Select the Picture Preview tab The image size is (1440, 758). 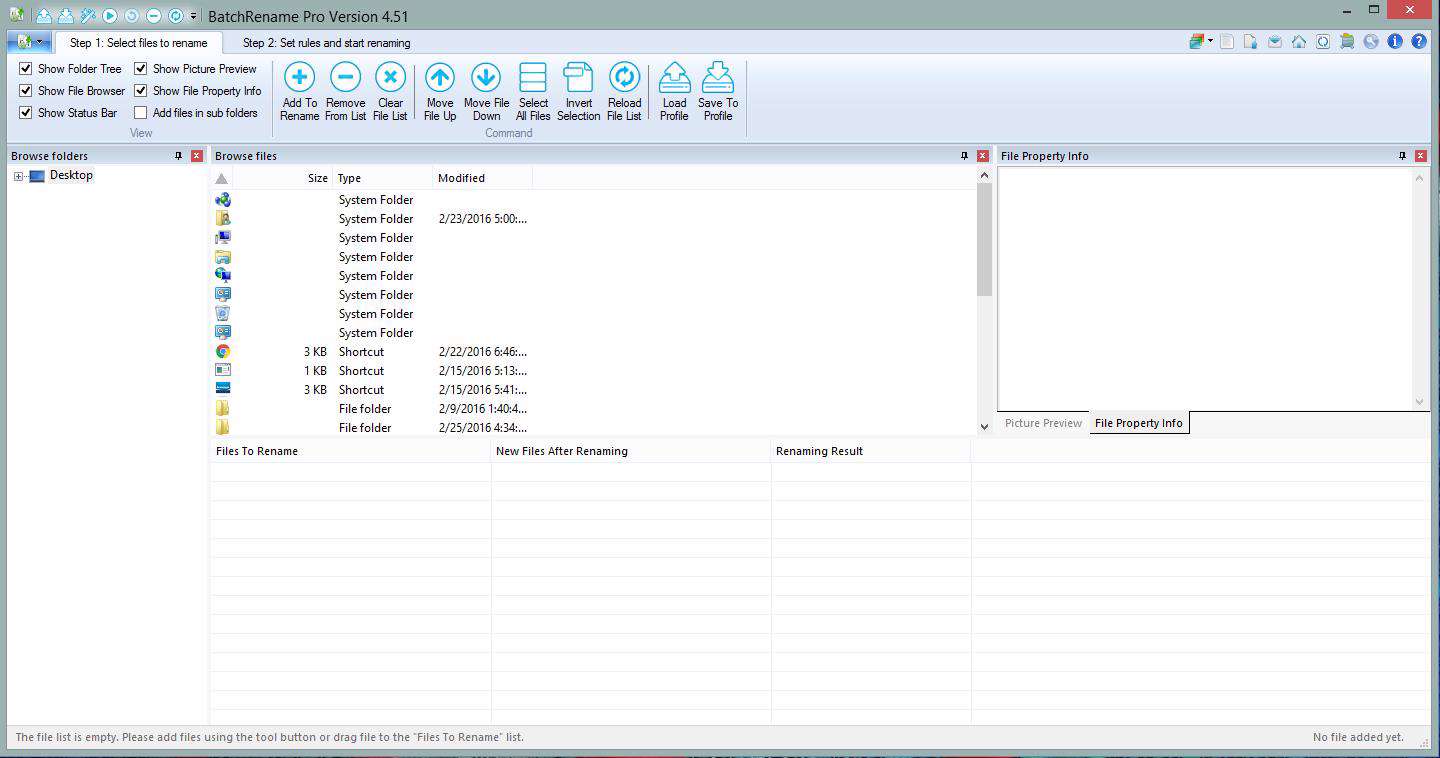(1042, 423)
